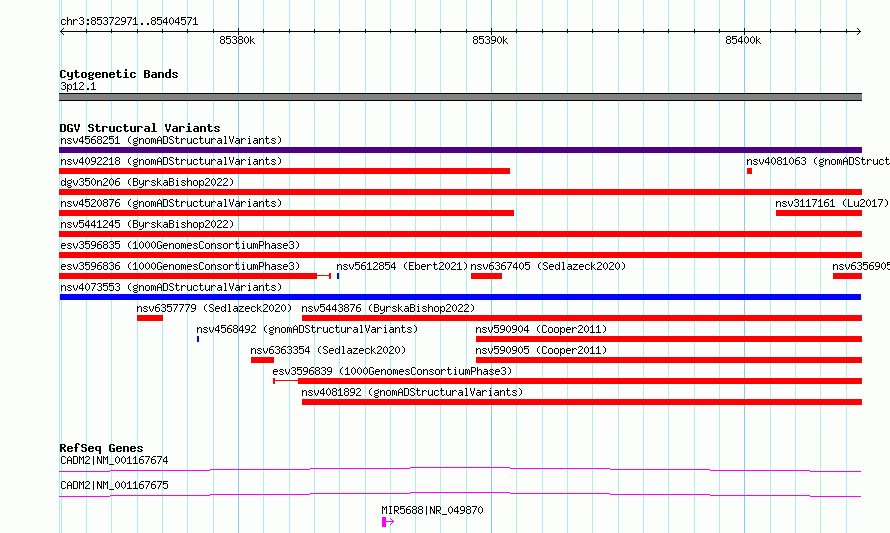Click the MIR5688 gene arrow glyph

(x=388, y=522)
